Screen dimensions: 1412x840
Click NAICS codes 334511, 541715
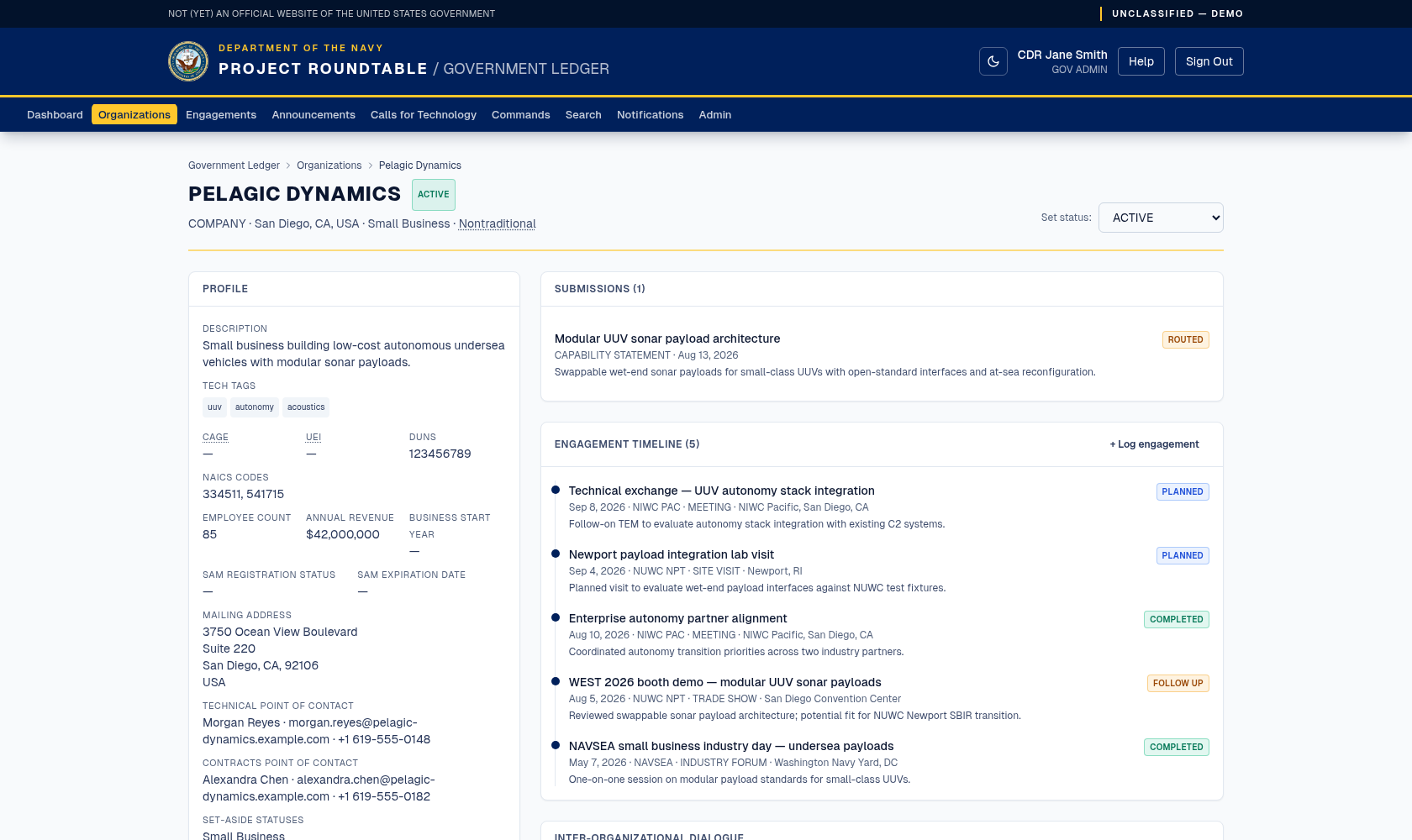(243, 494)
